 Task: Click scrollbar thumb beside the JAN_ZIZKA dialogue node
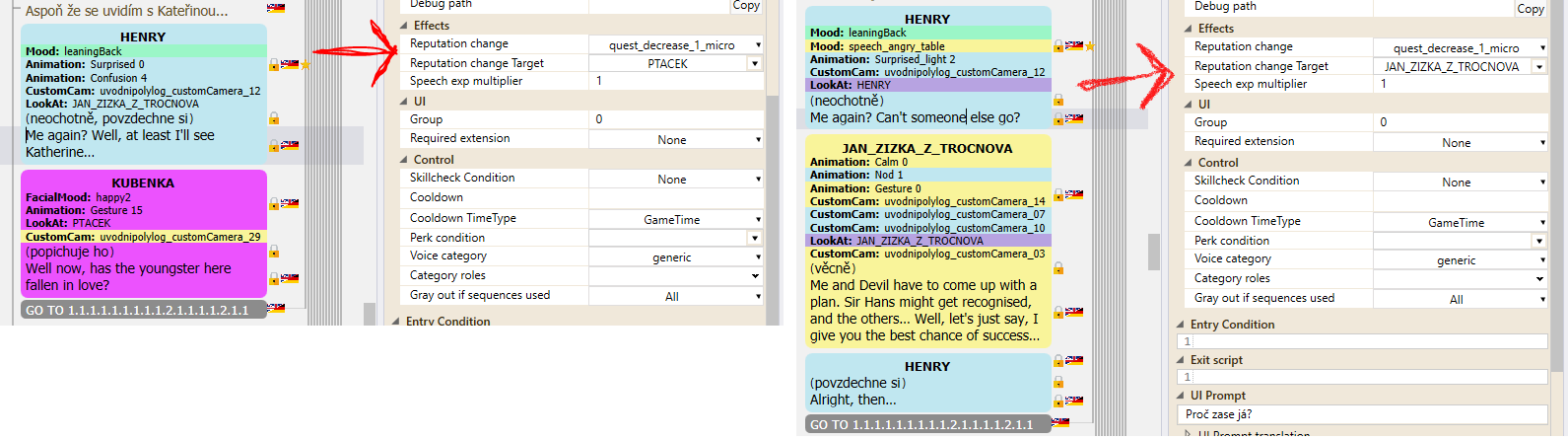(x=1154, y=252)
